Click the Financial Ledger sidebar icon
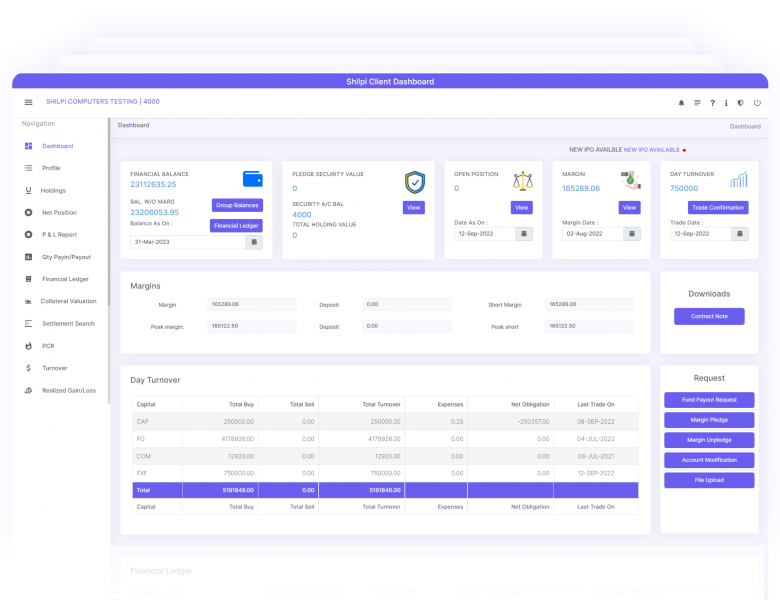 pos(28,279)
